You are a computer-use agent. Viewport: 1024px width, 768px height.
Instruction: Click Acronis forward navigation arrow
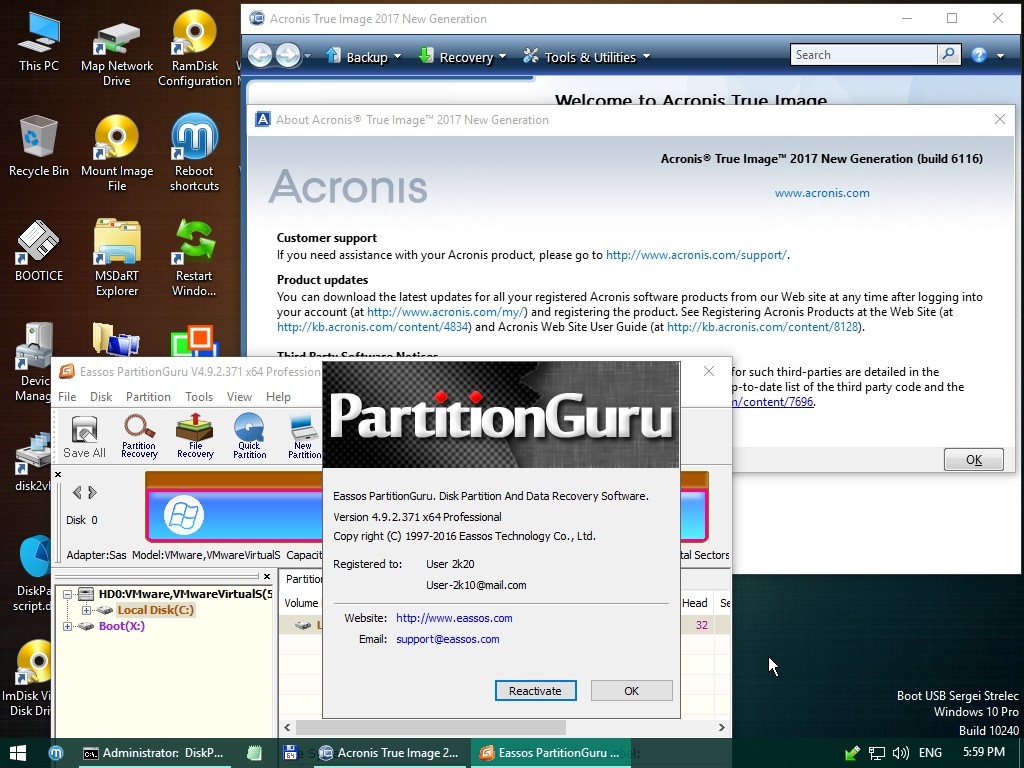coord(287,56)
